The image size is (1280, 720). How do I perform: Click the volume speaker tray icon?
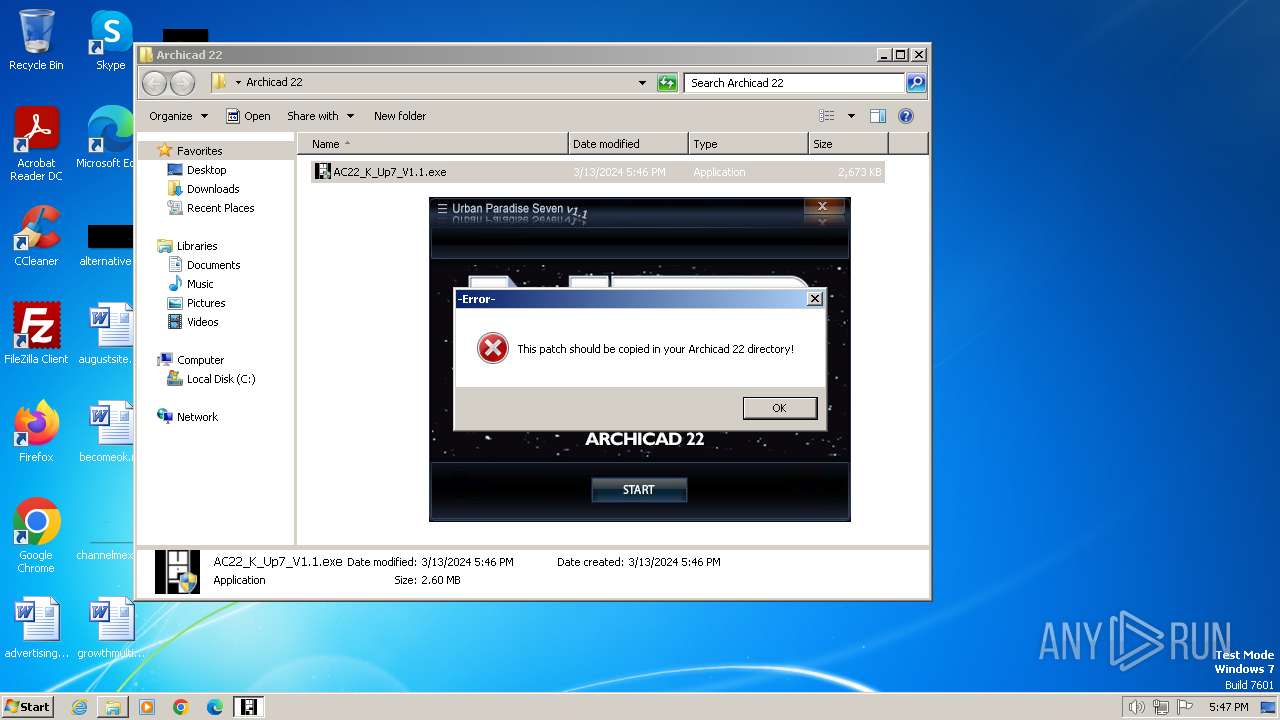click(1136, 707)
